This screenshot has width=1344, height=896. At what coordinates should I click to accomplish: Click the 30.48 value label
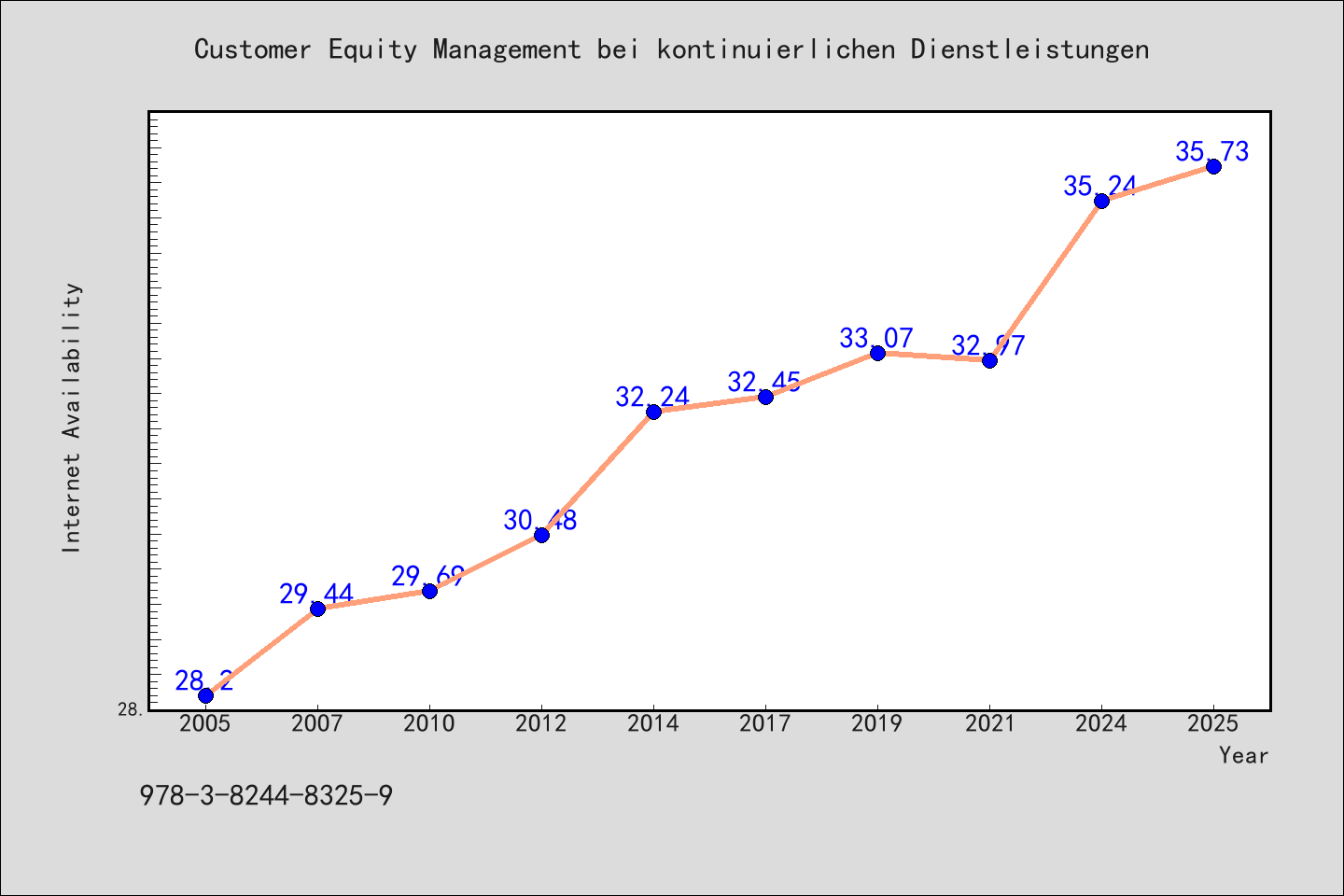point(540,520)
